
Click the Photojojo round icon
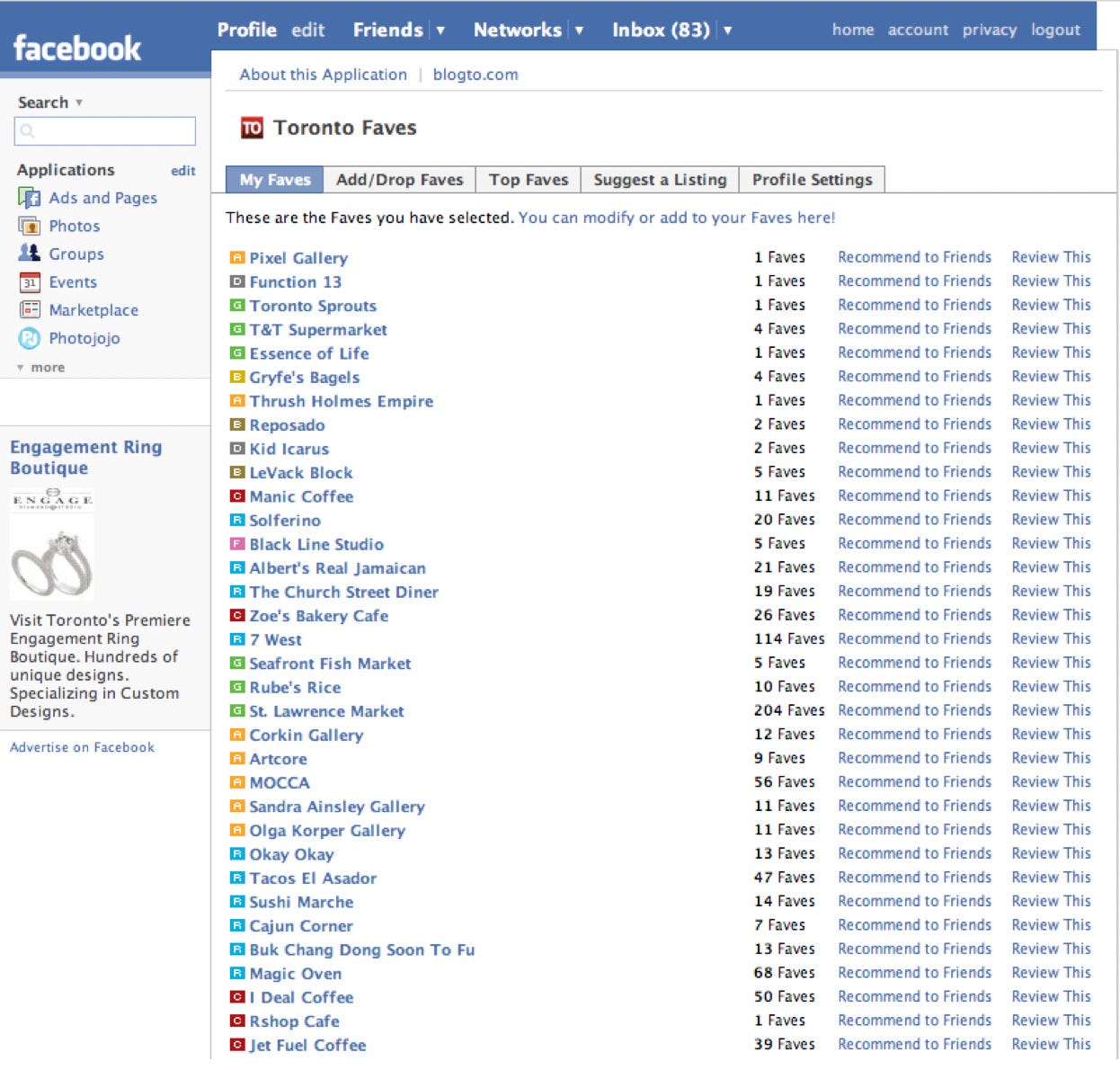pos(30,338)
